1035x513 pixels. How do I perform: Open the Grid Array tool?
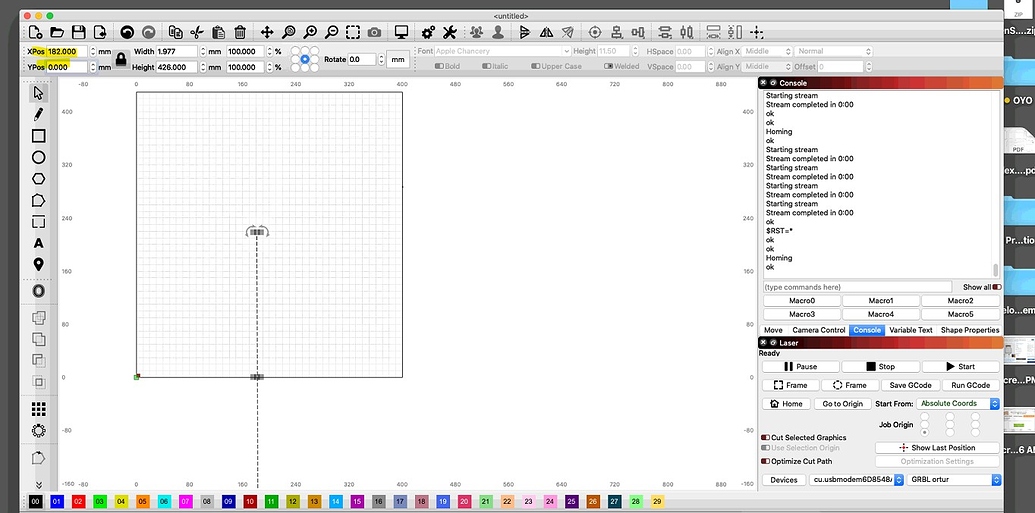[38, 409]
